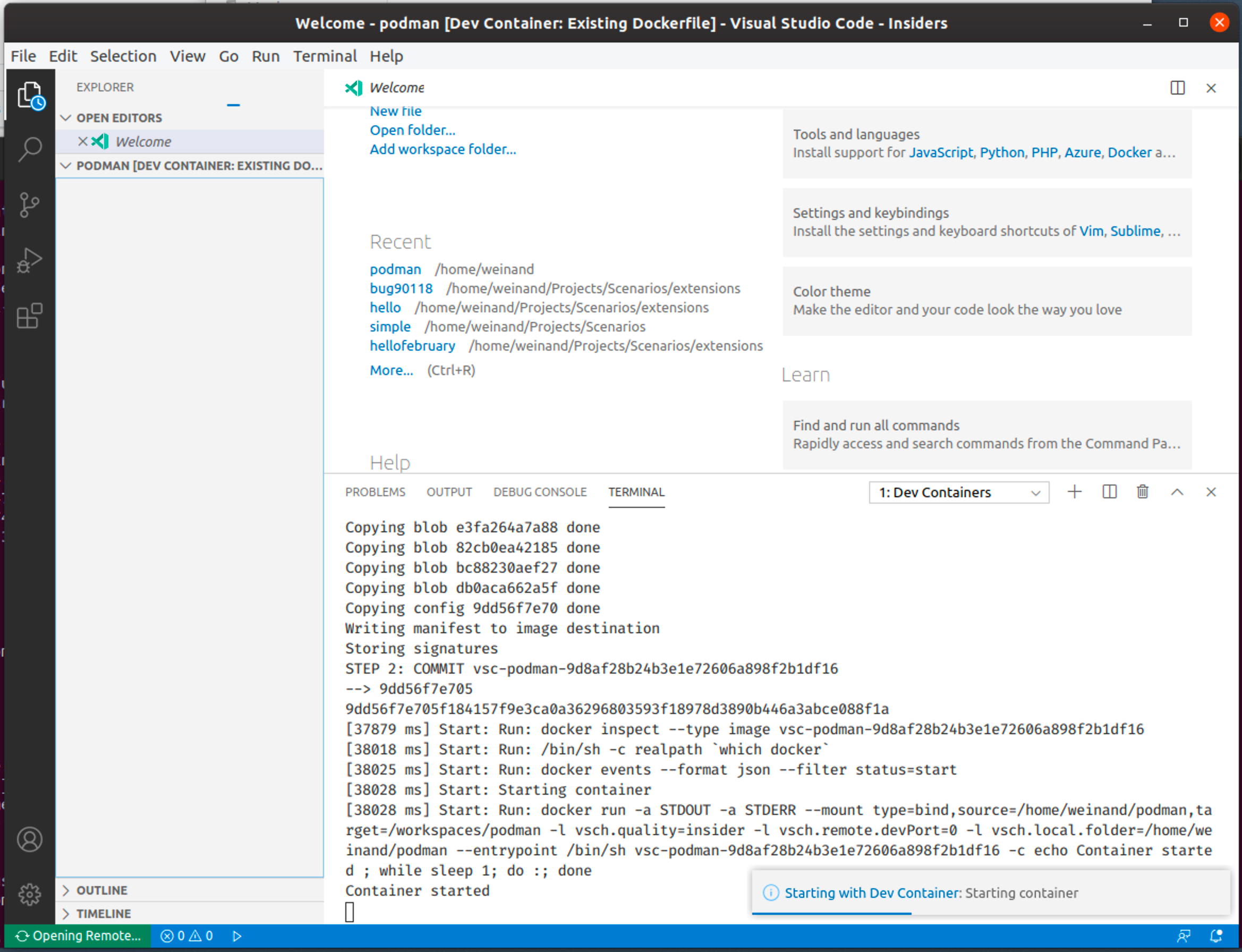This screenshot has height=952, width=1242.
Task: Toggle the Explorer sidebar visibility
Action: pyautogui.click(x=30, y=94)
